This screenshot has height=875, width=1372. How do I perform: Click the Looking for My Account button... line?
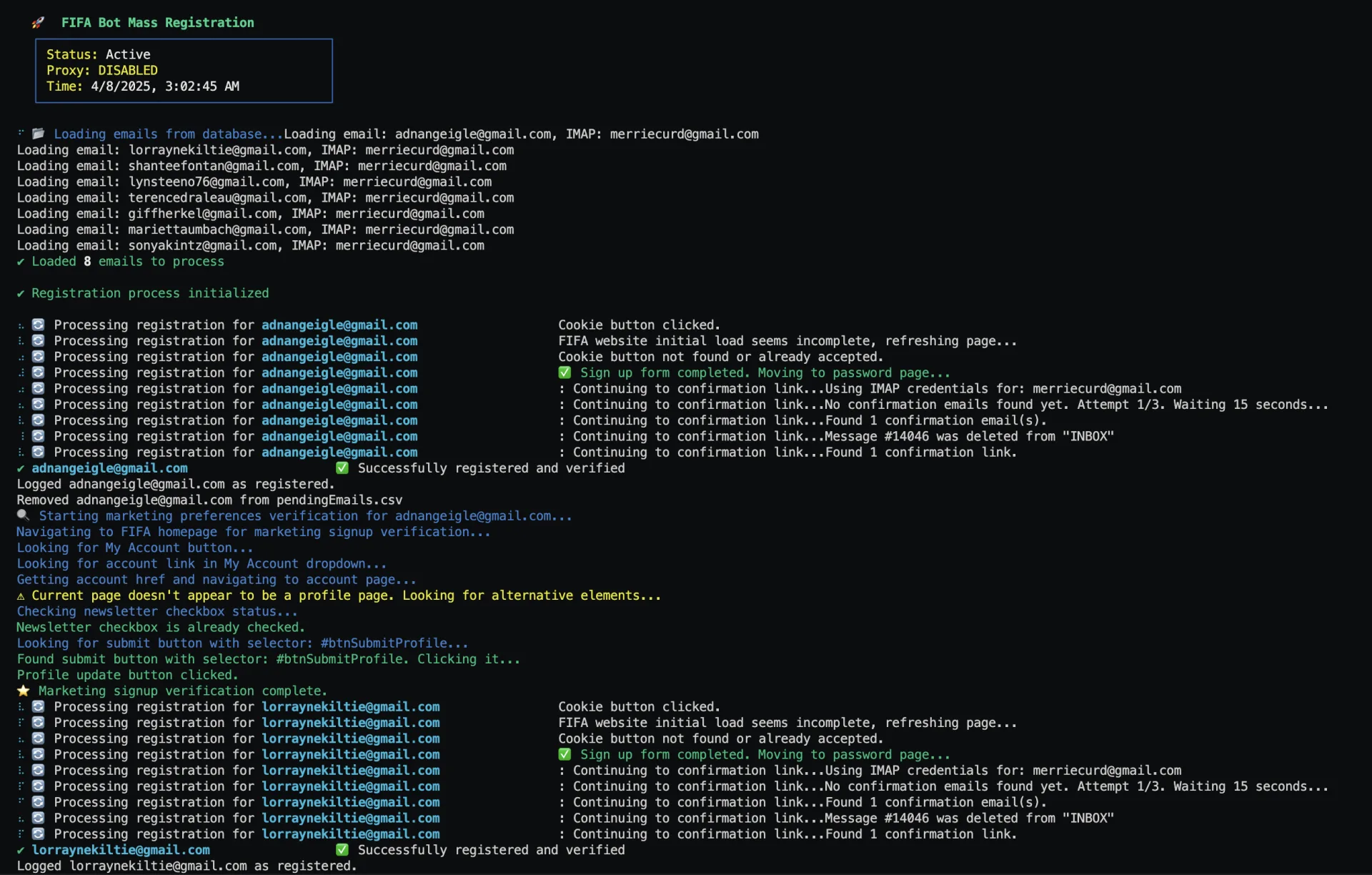tap(135, 548)
